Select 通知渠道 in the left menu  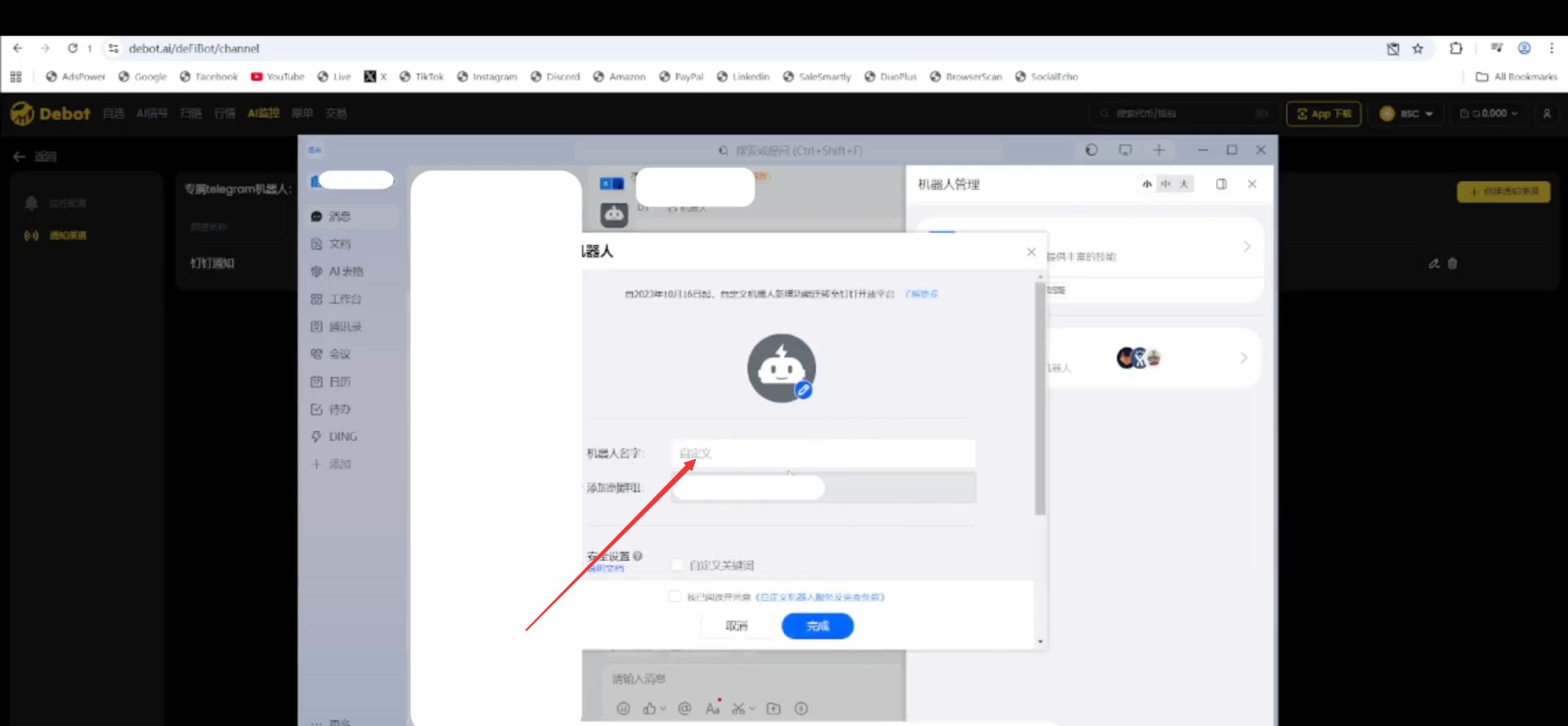[x=67, y=235]
